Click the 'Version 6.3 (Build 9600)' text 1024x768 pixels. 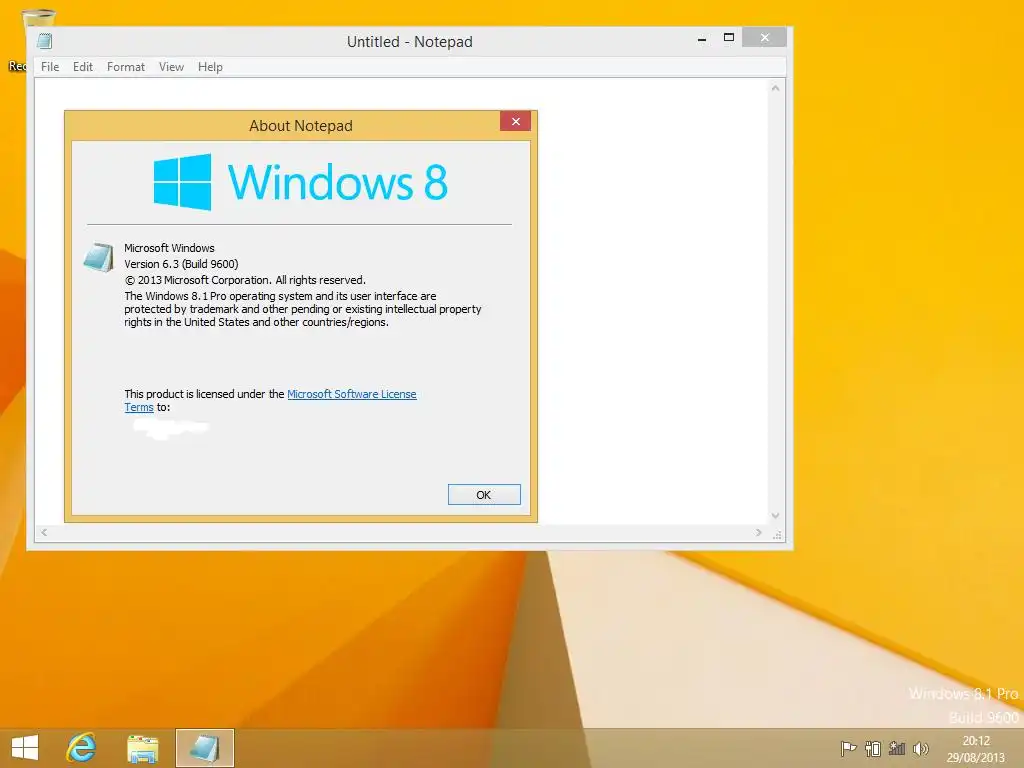181,264
